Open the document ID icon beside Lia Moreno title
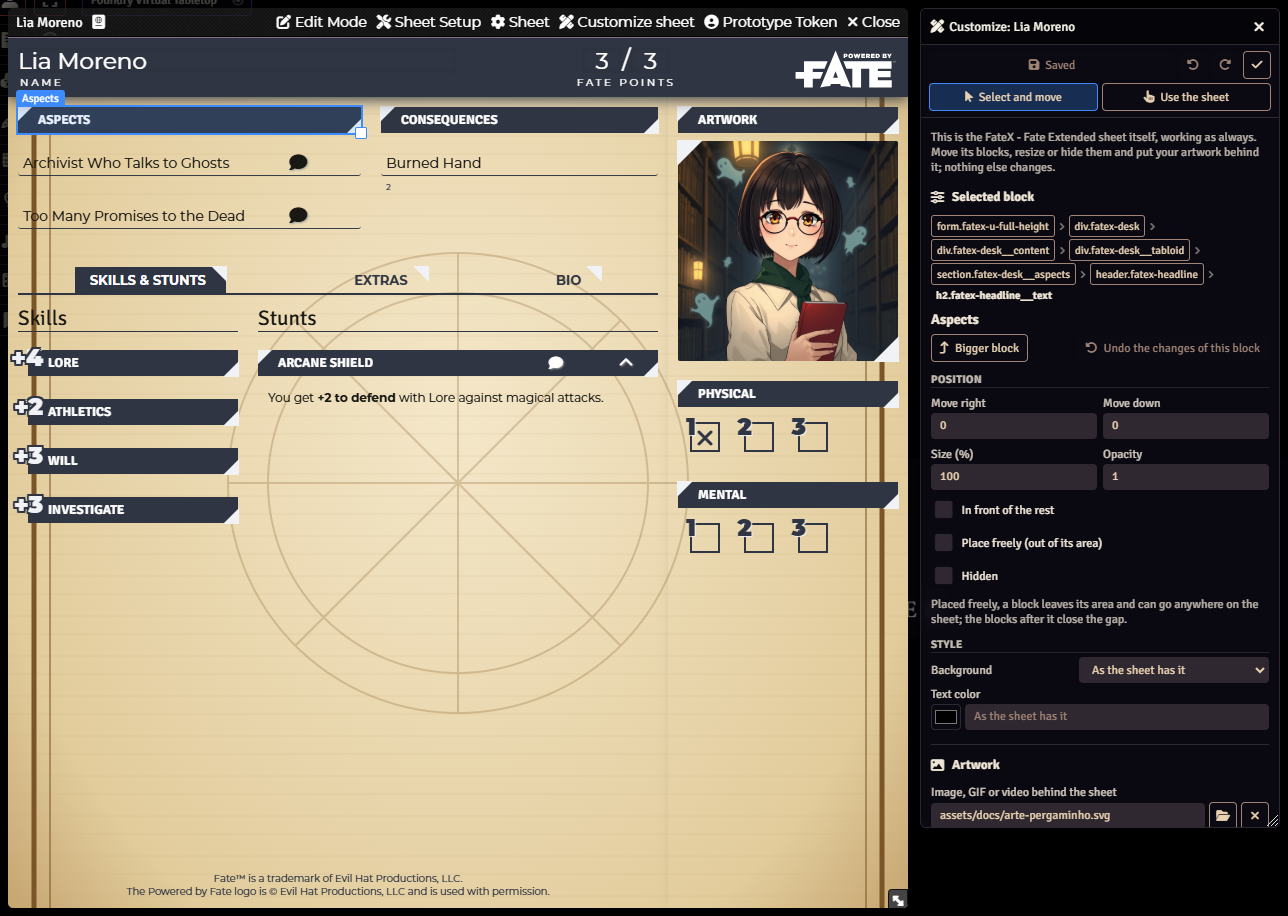Viewport: 1288px width, 916px height. point(98,21)
